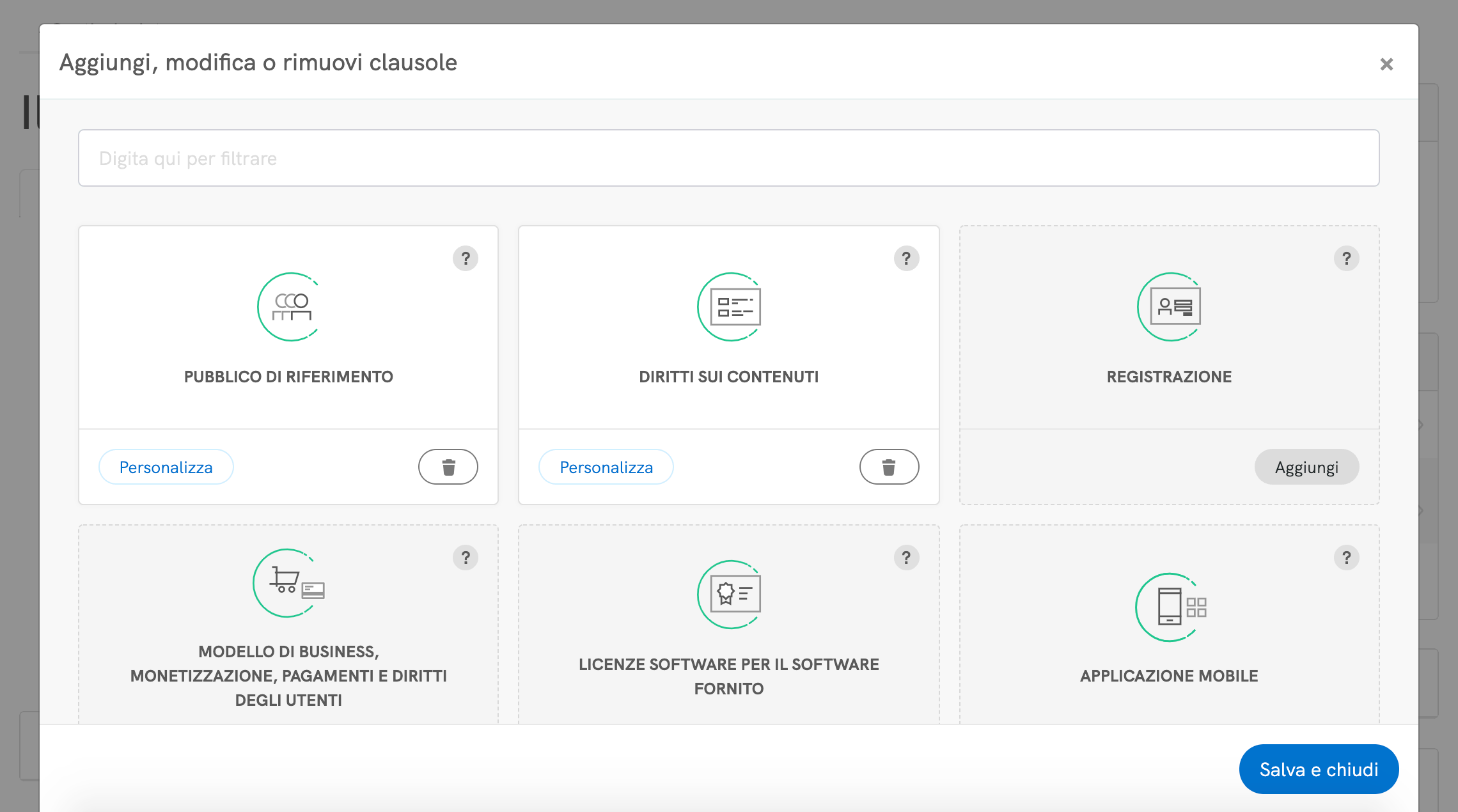Open help for Pubblico di riferimento
Screen dimensions: 1458x812
[466, 258]
